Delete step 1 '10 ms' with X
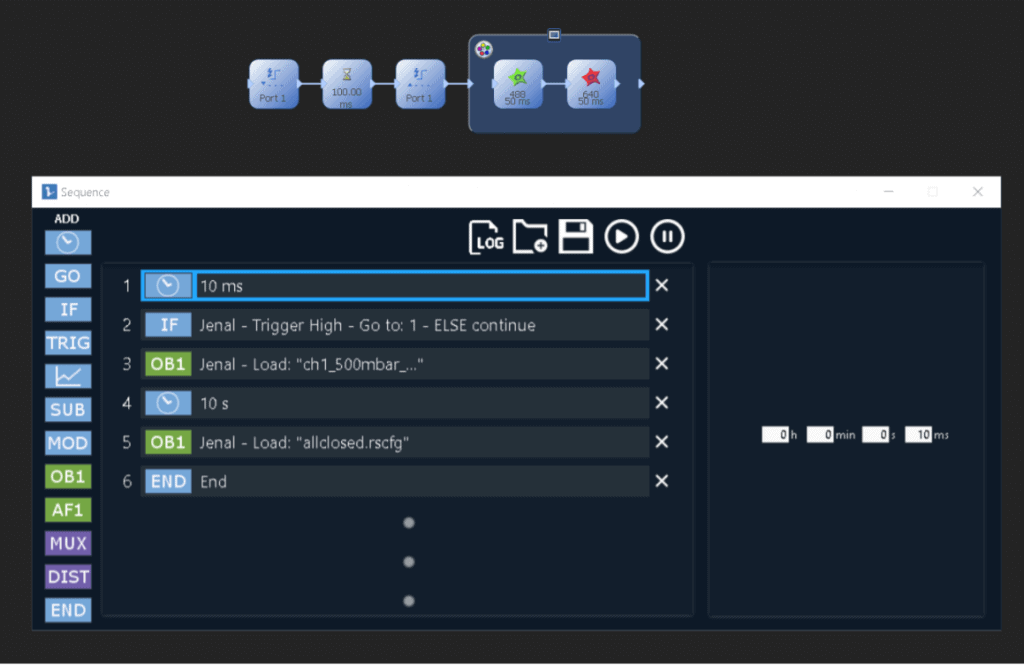 click(x=661, y=286)
